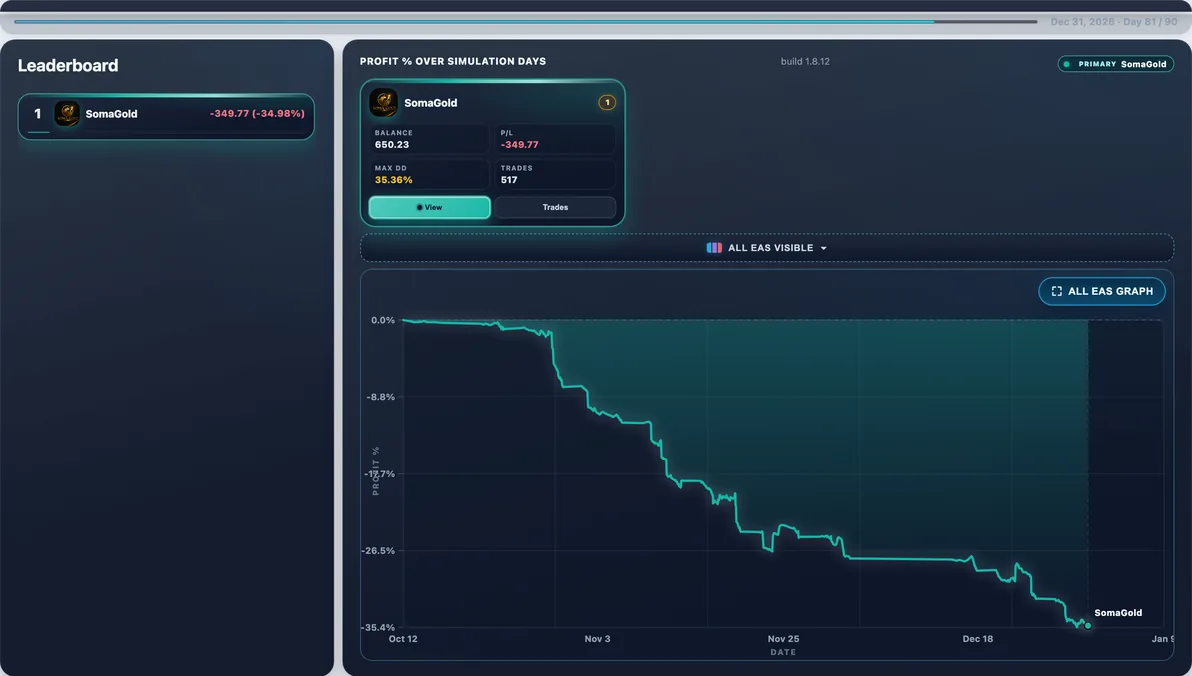Click the -26.5% axis label
The image size is (1192, 676).
point(379,551)
